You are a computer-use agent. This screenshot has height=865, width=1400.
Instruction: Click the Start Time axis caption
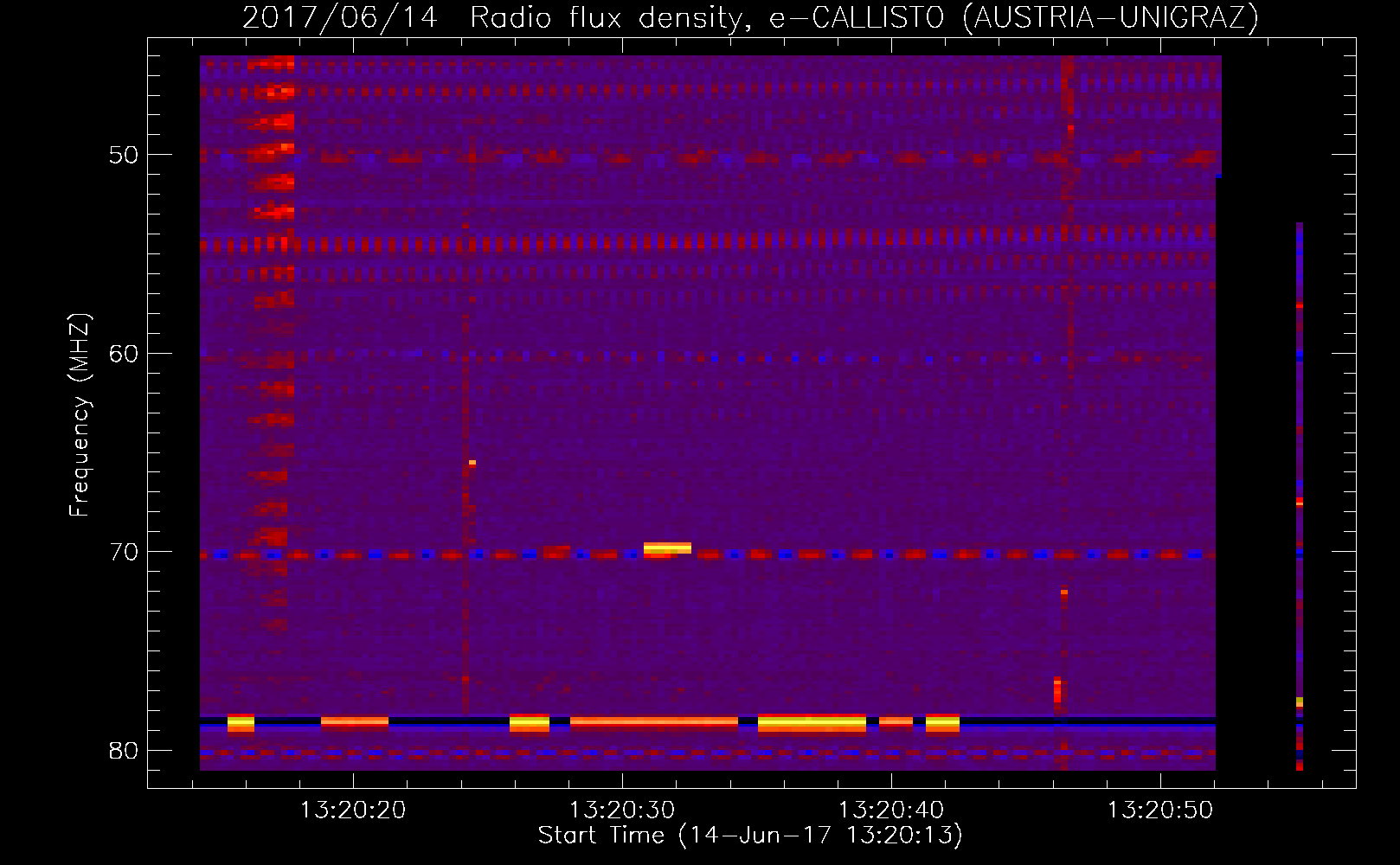coord(750,836)
